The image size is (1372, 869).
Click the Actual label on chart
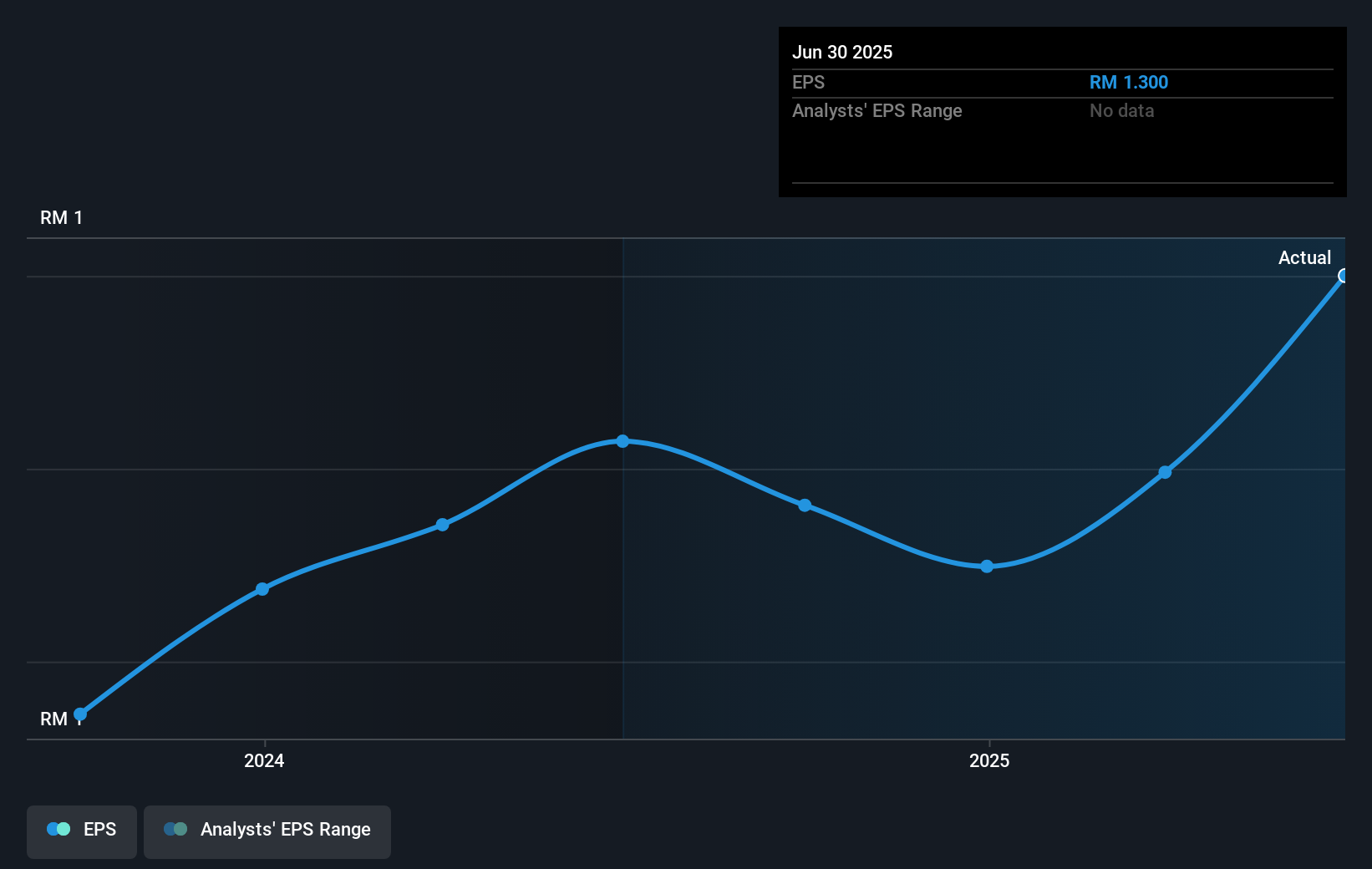click(x=1304, y=258)
